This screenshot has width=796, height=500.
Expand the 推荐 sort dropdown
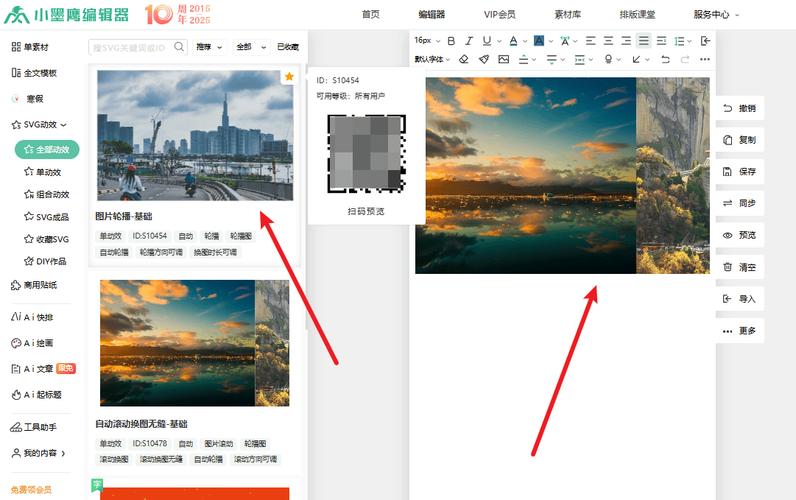[209, 47]
